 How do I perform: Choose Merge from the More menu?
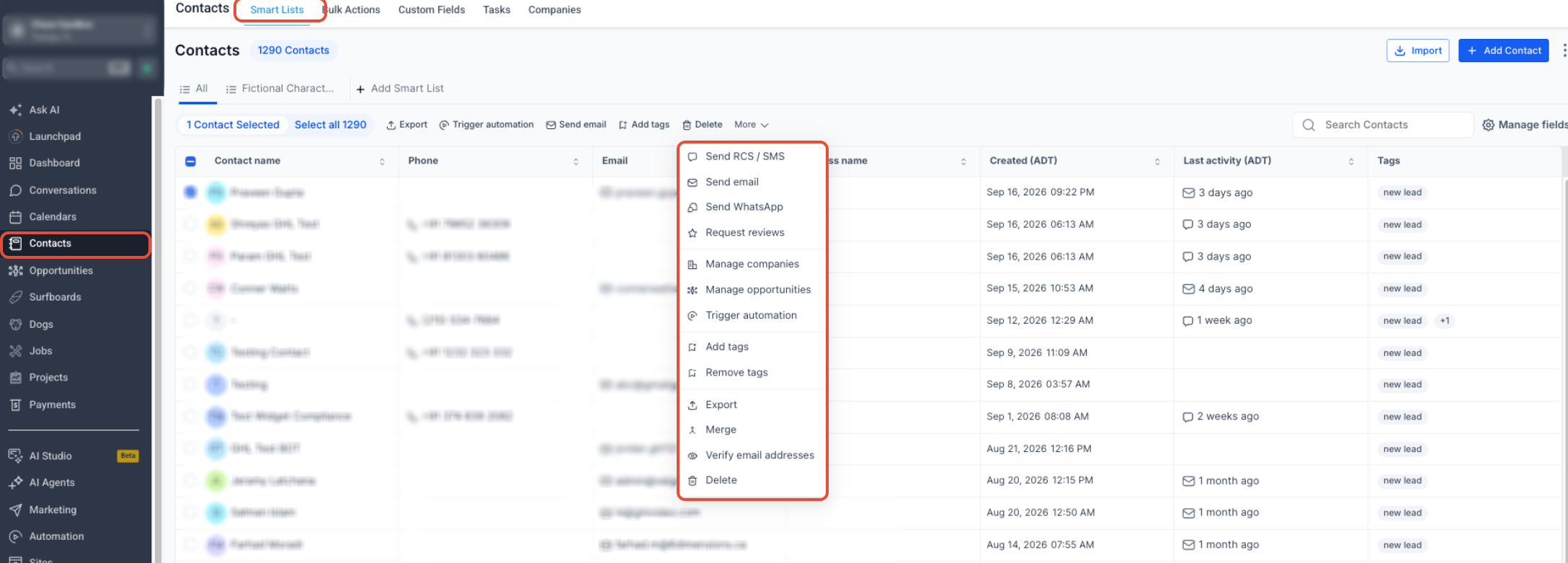[x=752, y=430]
